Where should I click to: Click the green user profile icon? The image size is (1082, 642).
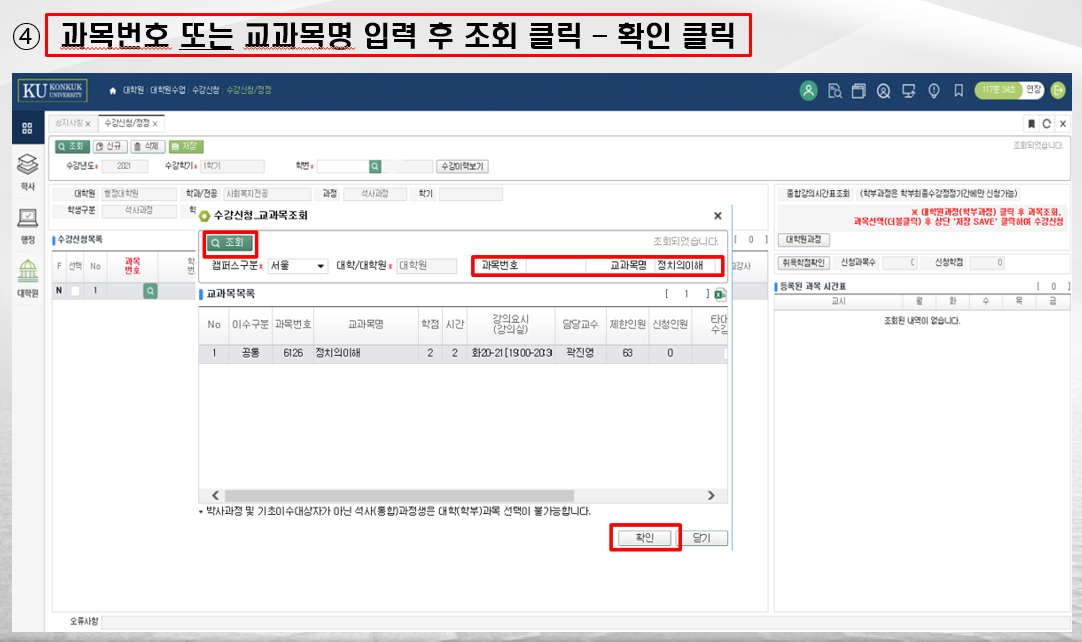click(808, 91)
